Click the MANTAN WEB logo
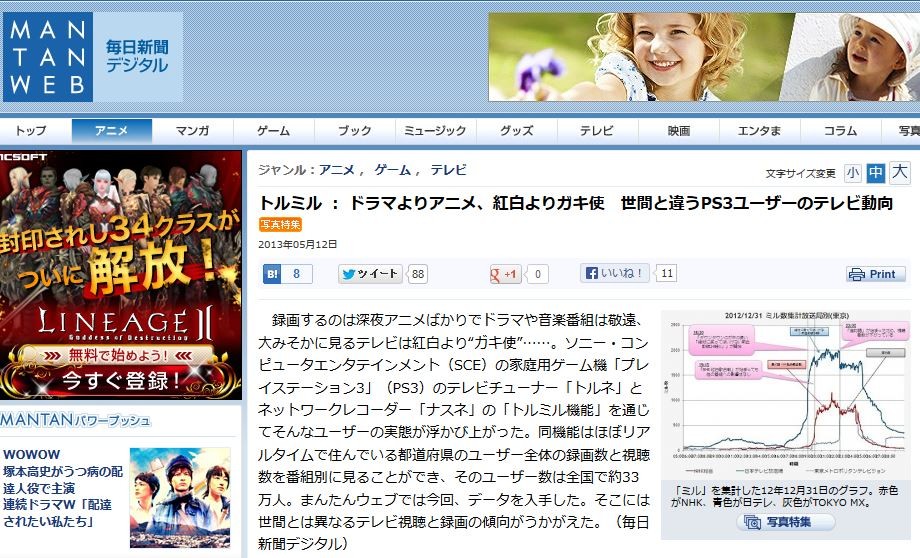The height and width of the screenshot is (558, 920). pyautogui.click(x=48, y=57)
